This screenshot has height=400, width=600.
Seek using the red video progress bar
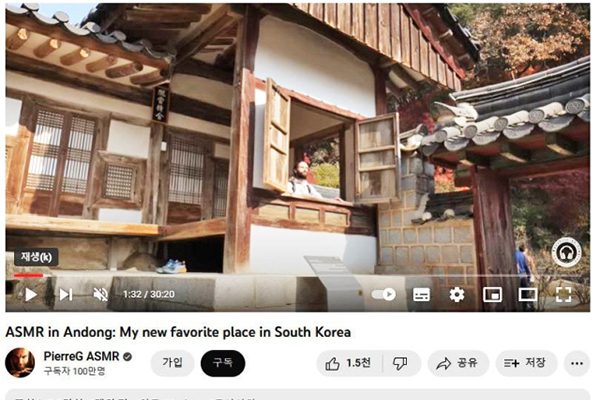click(29, 275)
